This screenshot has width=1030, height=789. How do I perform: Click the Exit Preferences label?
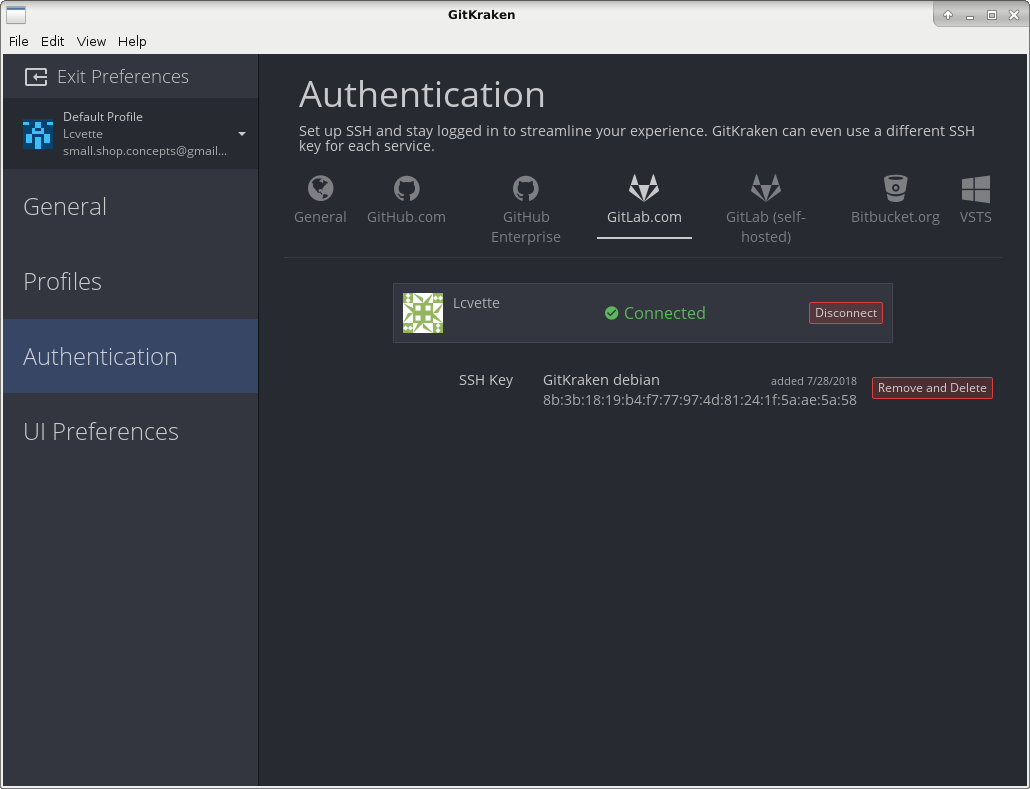coord(123,77)
